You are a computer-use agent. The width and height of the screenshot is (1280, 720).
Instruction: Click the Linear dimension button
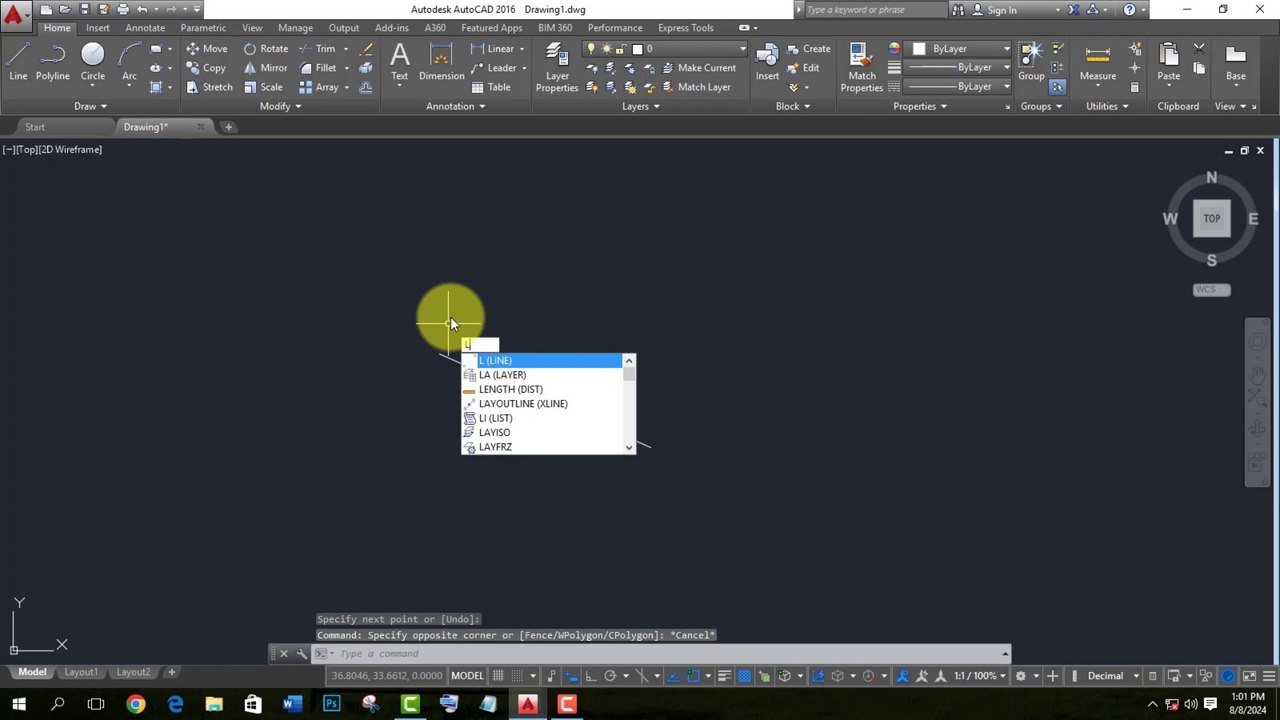coord(493,49)
